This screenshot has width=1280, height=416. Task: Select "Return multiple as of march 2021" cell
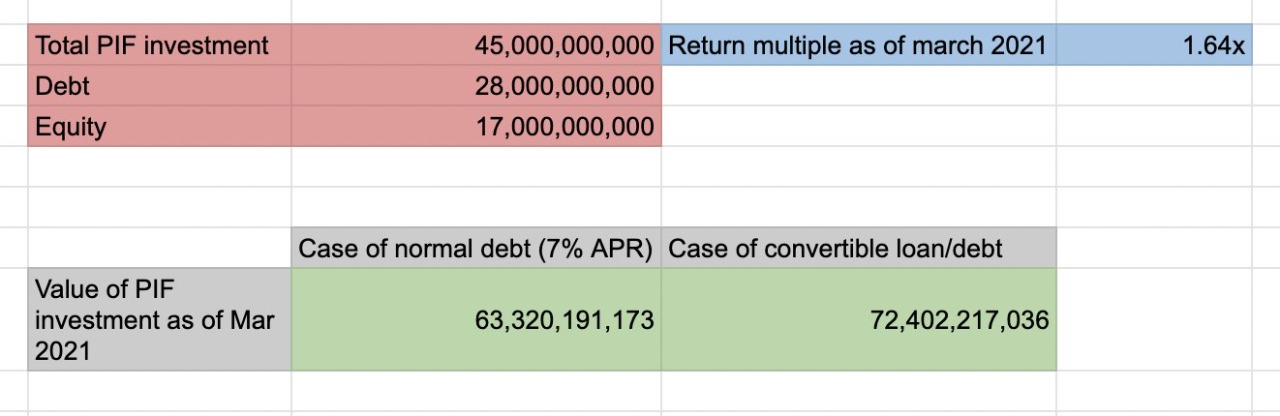(857, 45)
